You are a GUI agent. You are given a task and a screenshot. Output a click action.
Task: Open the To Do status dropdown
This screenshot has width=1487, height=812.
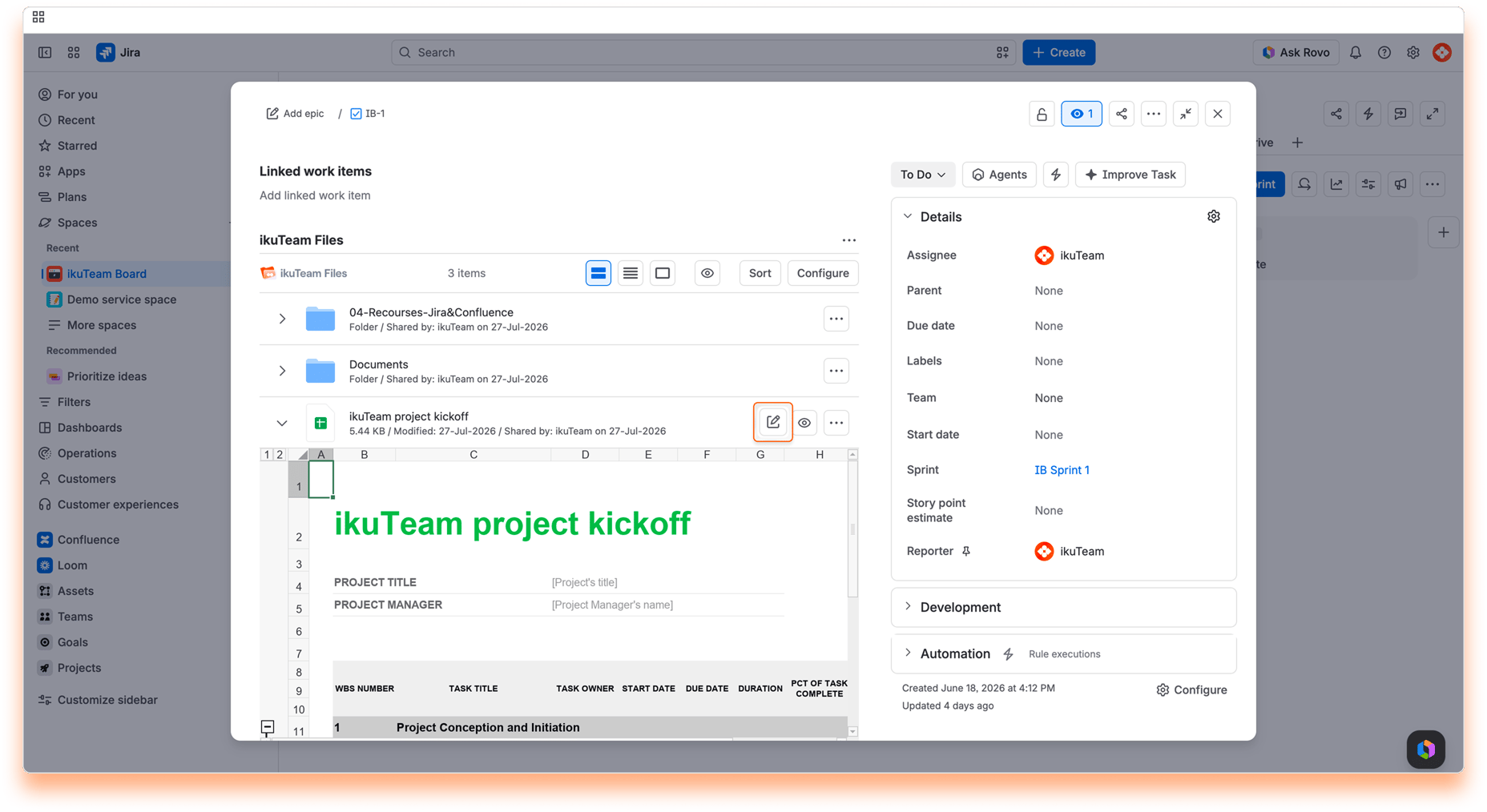(x=922, y=175)
